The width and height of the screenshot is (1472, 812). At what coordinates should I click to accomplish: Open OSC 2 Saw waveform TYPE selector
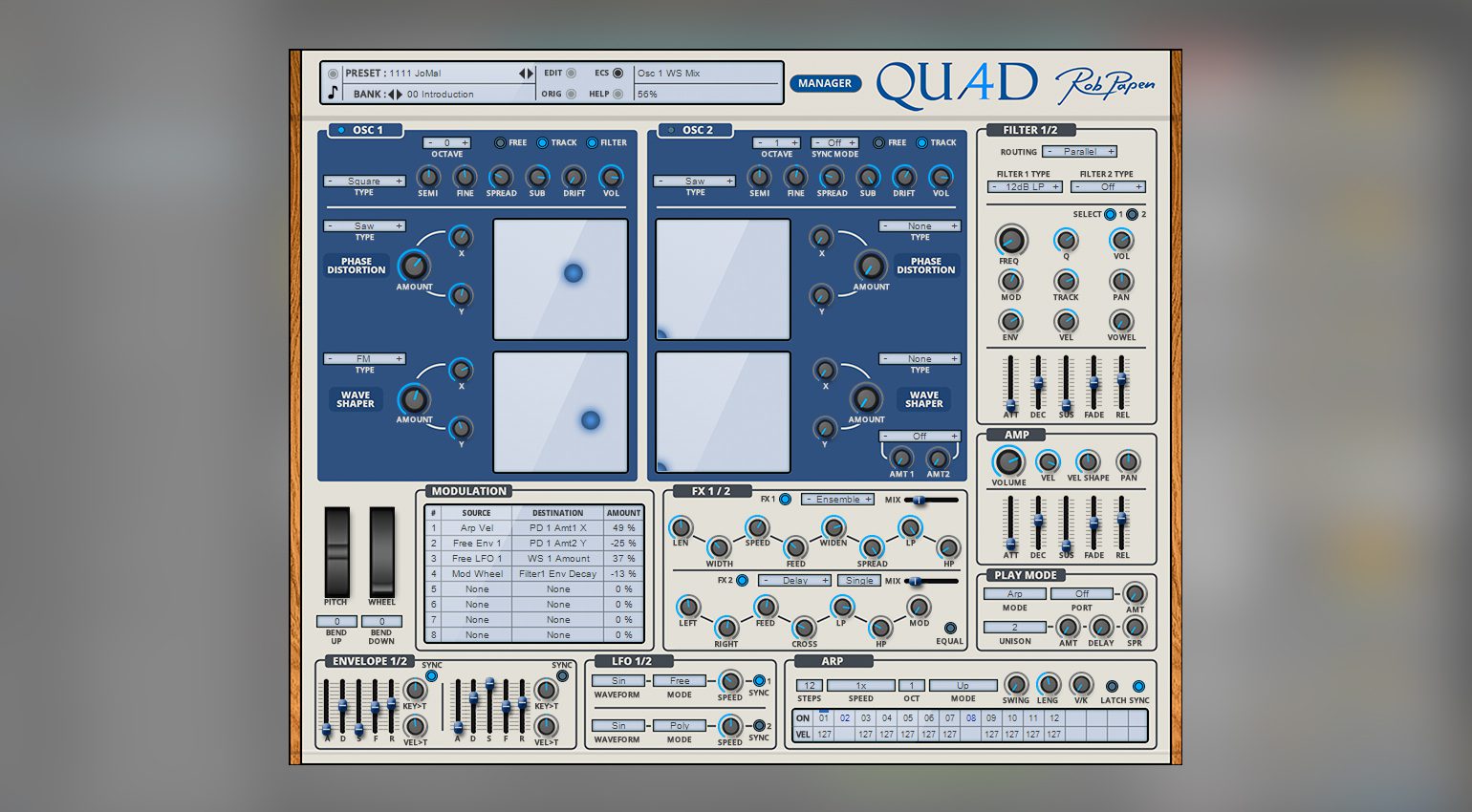(695, 181)
